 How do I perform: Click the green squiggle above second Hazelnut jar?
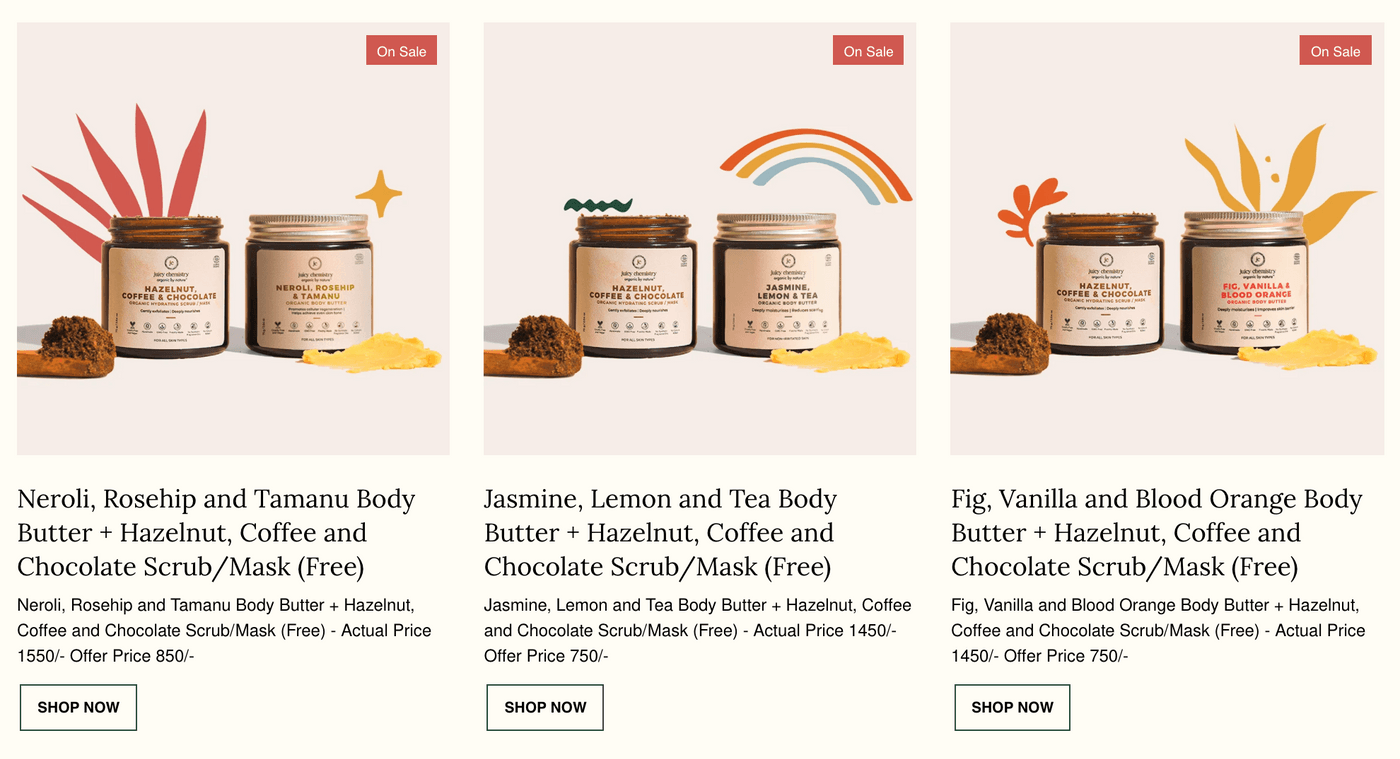[598, 205]
